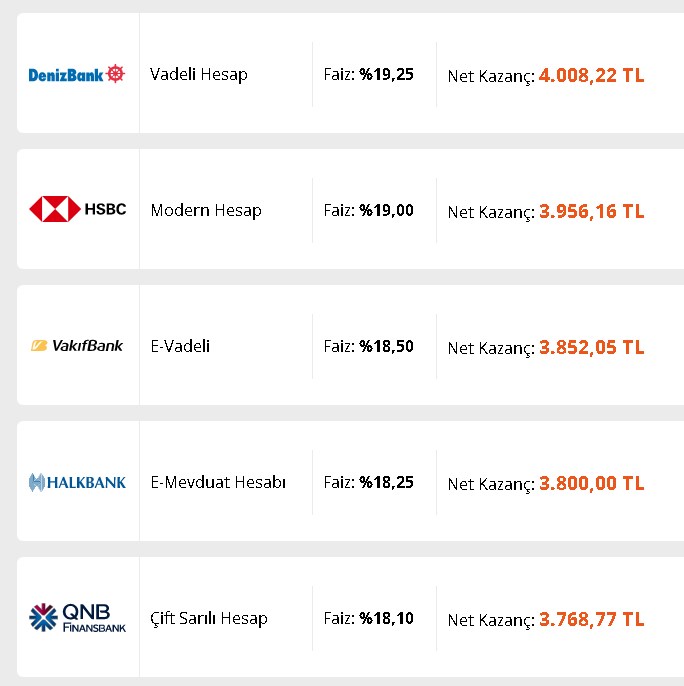The image size is (684, 686).
Task: Click the Halkbank logo
Action: [77, 482]
